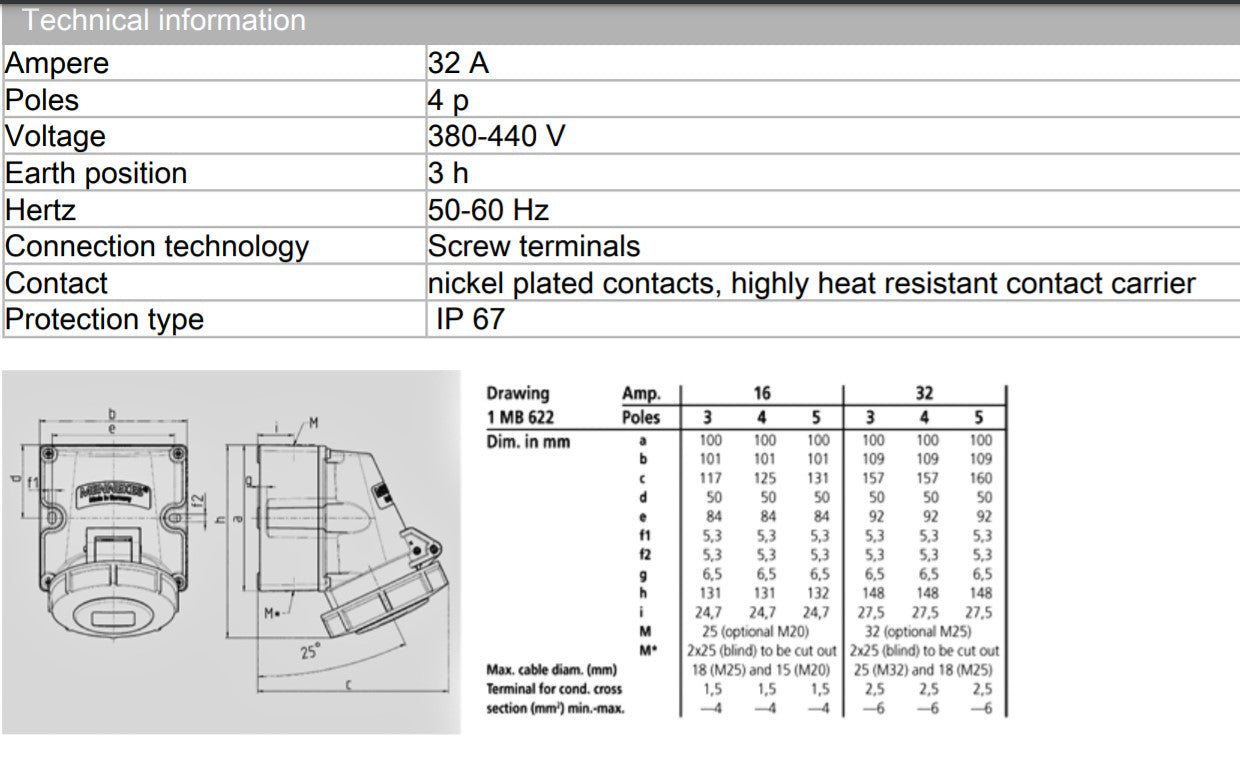This screenshot has width=1240, height=763.
Task: Select the Ampere row label
Action: coord(55,63)
